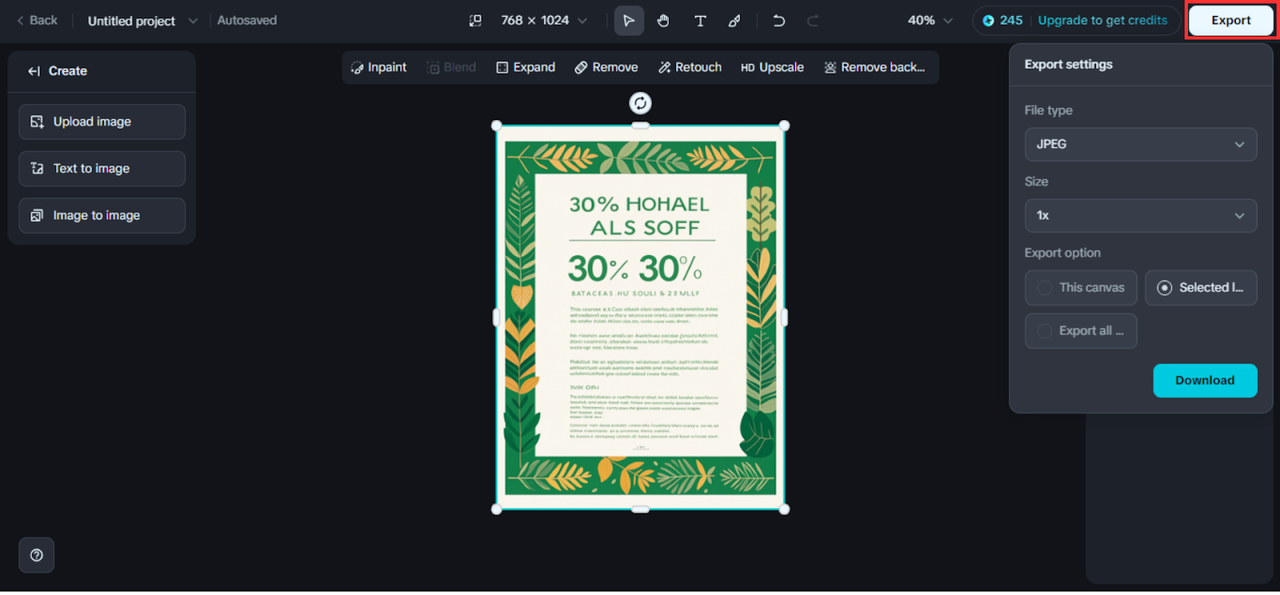Select the pointer Select tool

tap(629, 20)
